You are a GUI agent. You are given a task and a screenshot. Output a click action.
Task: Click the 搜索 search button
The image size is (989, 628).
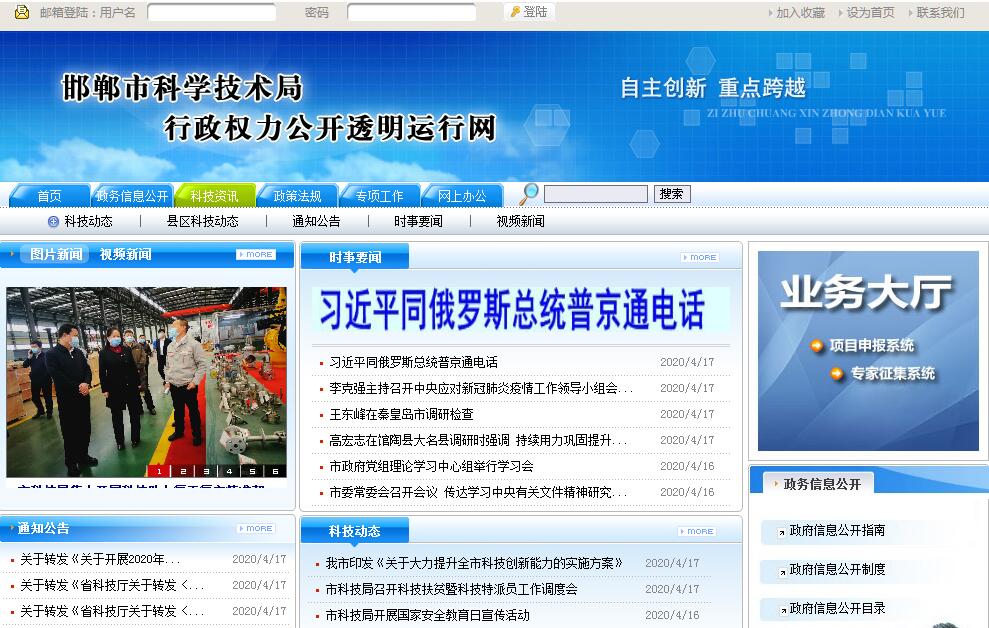[672, 194]
